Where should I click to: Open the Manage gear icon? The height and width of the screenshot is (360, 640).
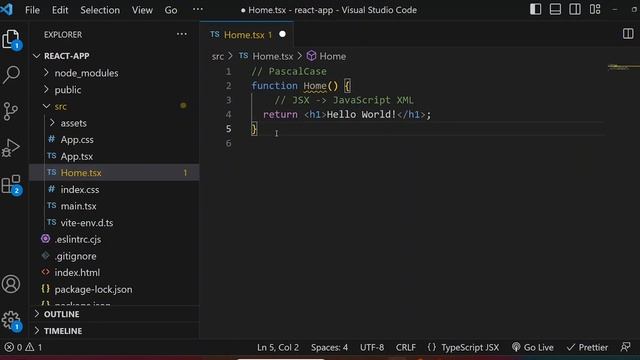[x=11, y=320]
